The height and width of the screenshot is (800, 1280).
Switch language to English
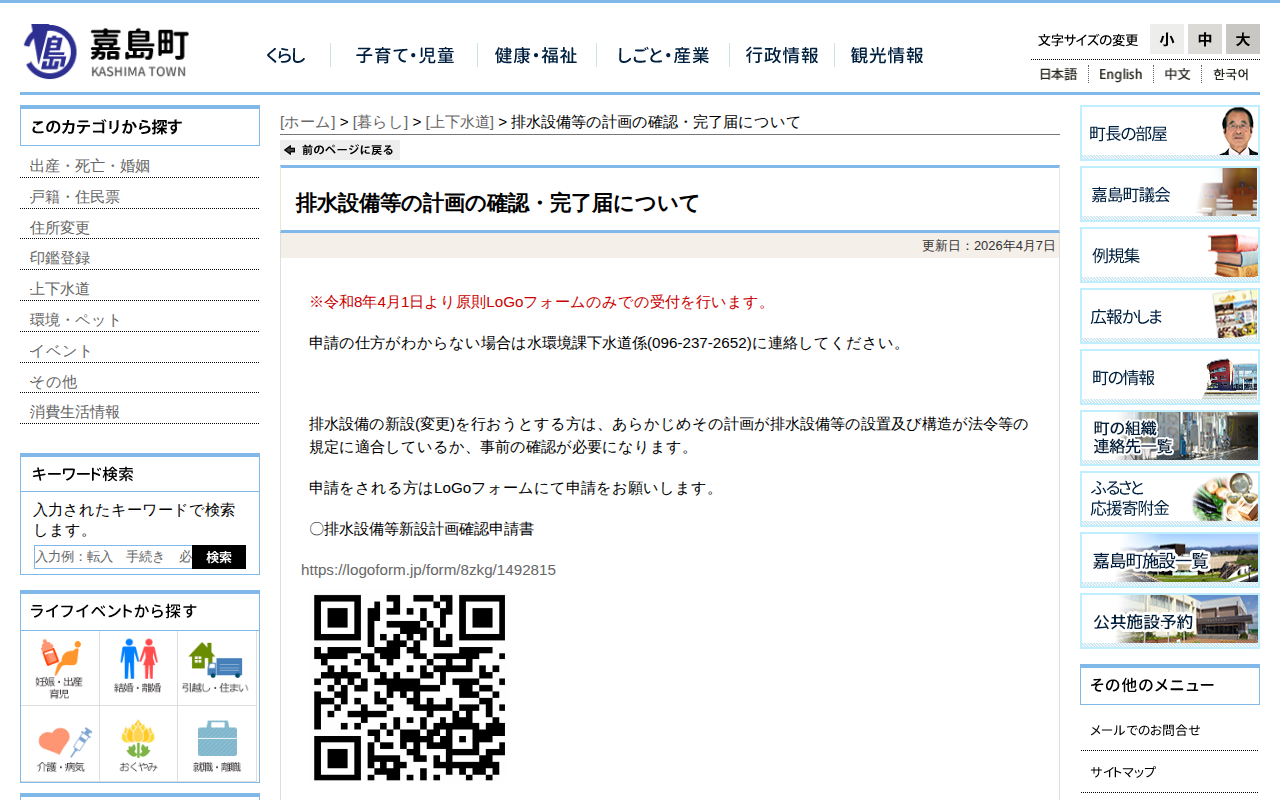pos(1120,74)
